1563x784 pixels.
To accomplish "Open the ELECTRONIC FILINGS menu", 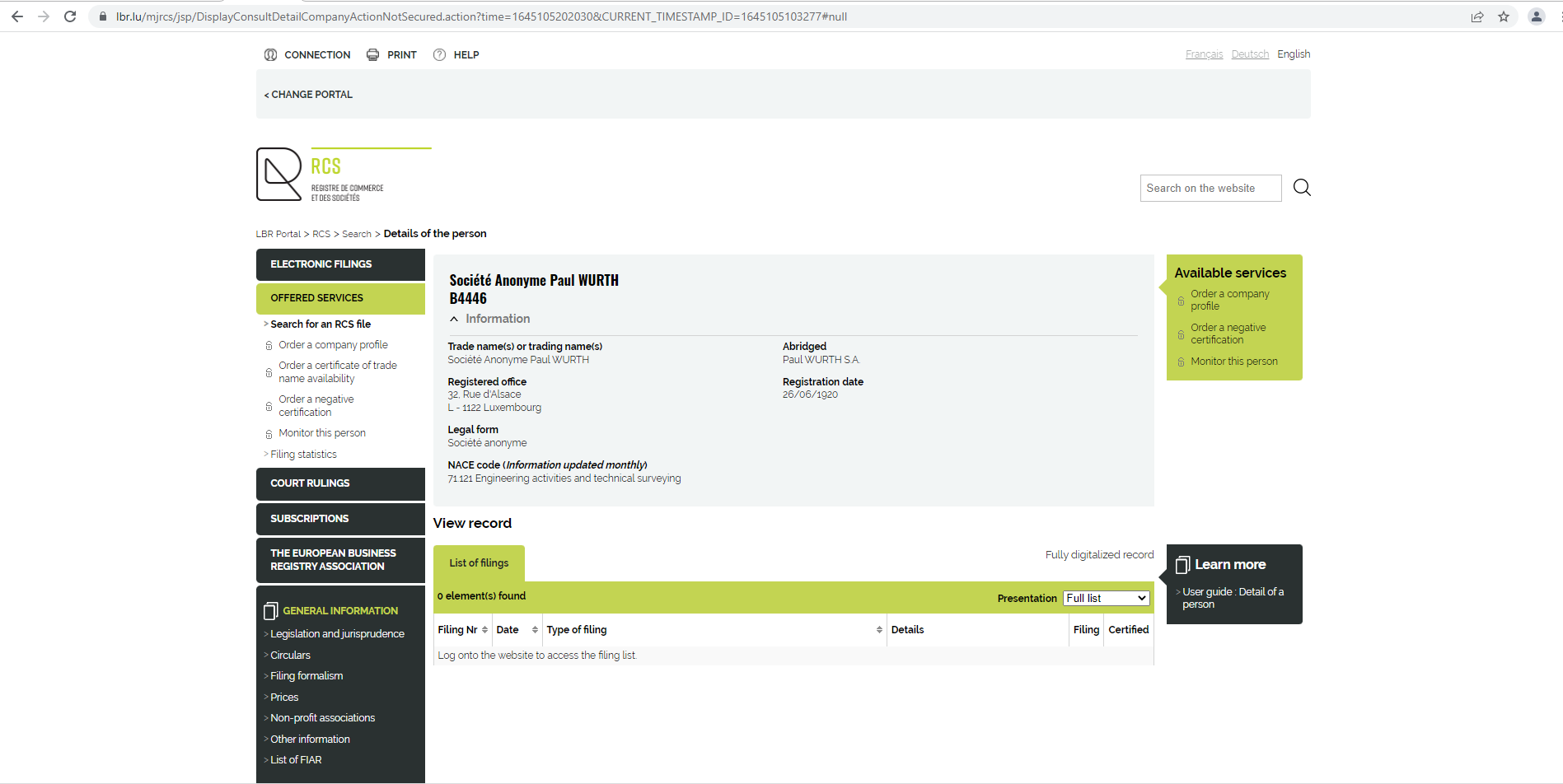I will [340, 264].
